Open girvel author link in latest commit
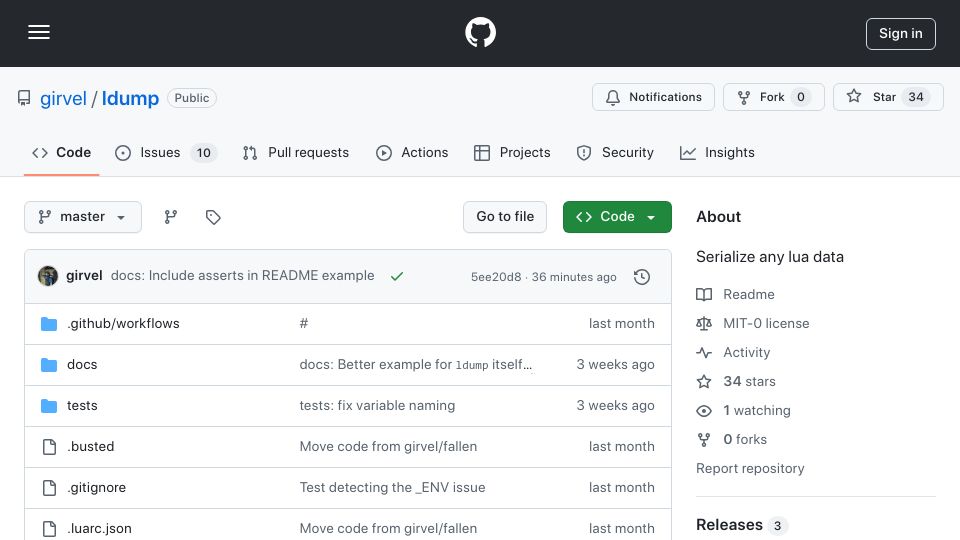 [x=84, y=276]
